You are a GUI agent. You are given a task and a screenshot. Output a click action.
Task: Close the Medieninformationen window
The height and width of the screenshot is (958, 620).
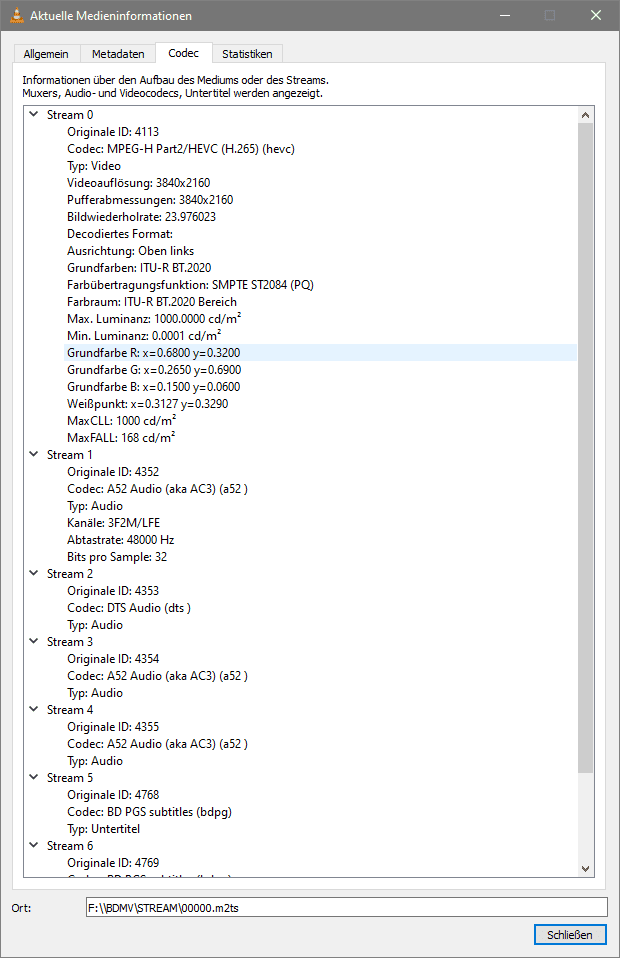[x=596, y=15]
